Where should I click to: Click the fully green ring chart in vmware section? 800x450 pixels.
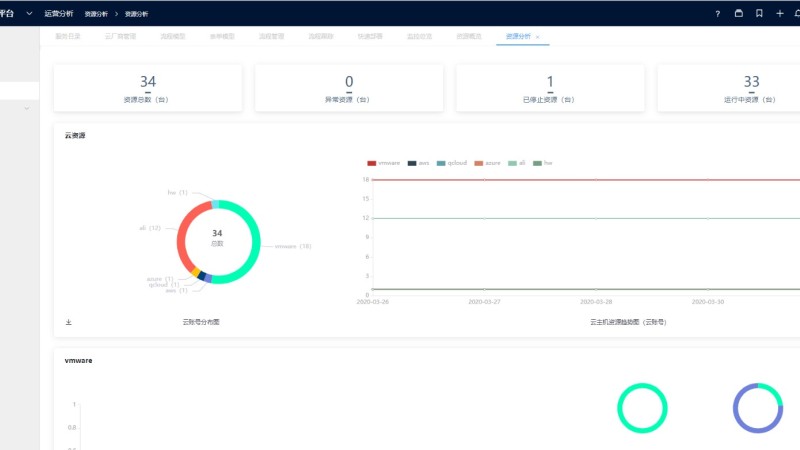pos(642,408)
